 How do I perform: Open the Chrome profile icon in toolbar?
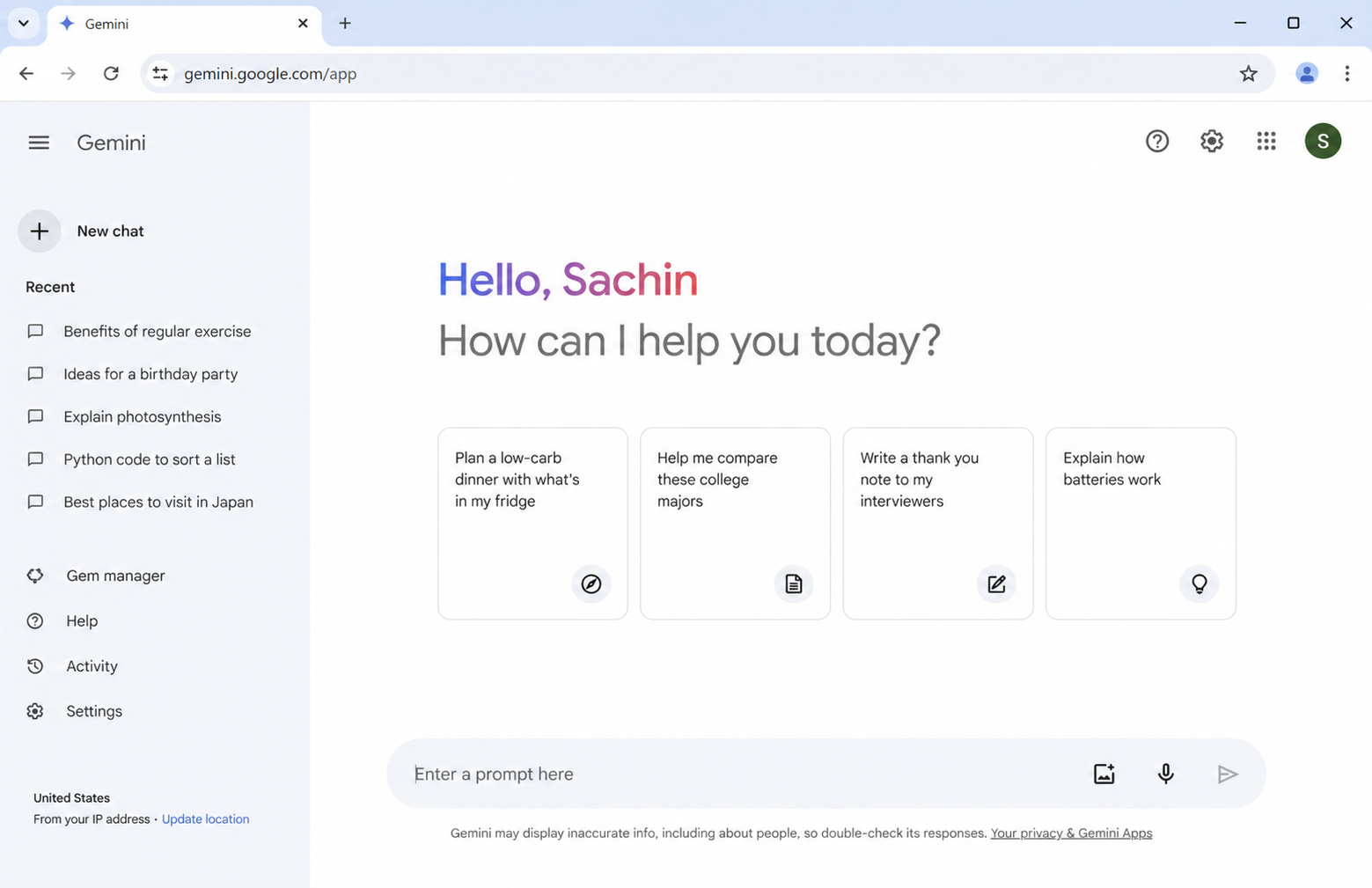point(1307,74)
